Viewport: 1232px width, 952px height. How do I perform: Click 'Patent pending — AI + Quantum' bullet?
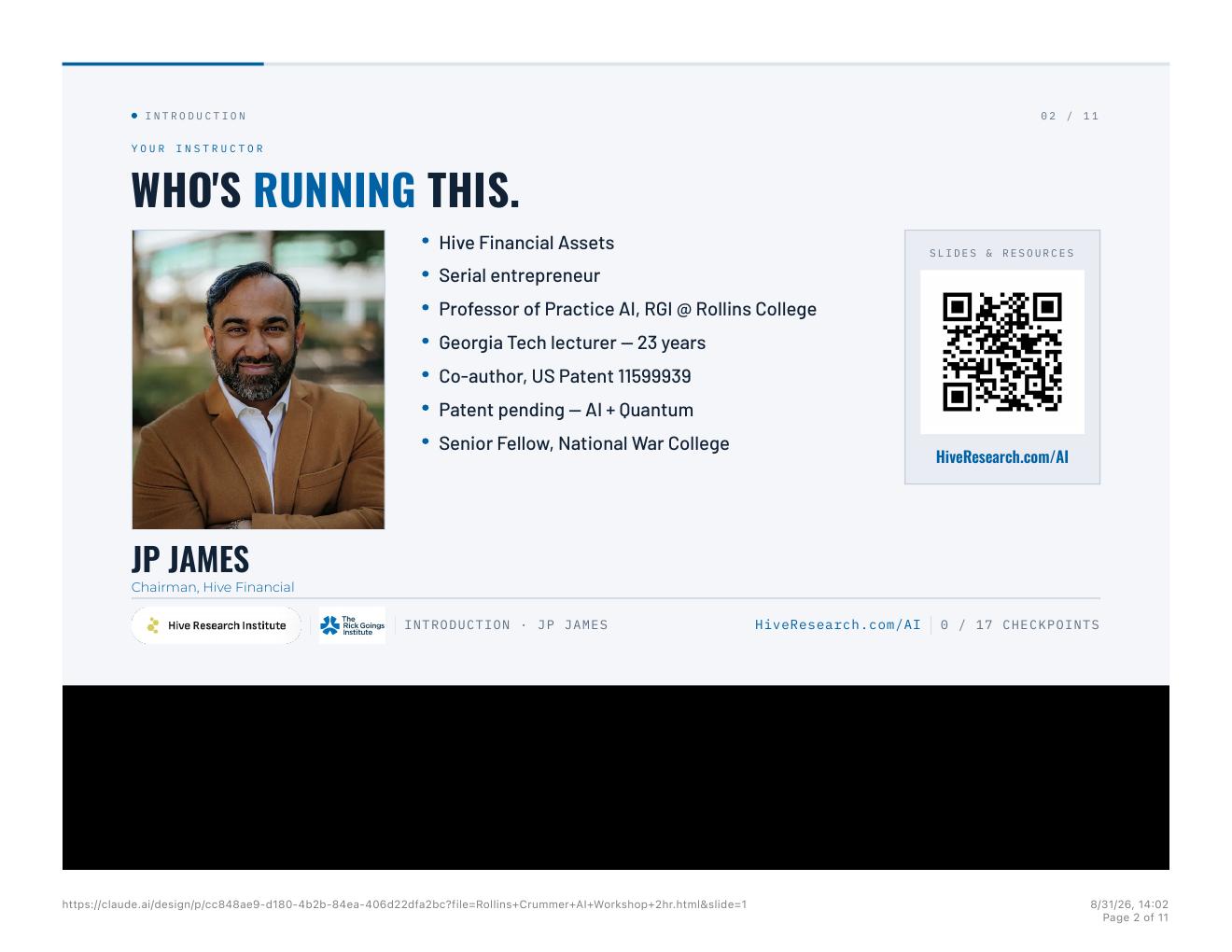tap(567, 410)
